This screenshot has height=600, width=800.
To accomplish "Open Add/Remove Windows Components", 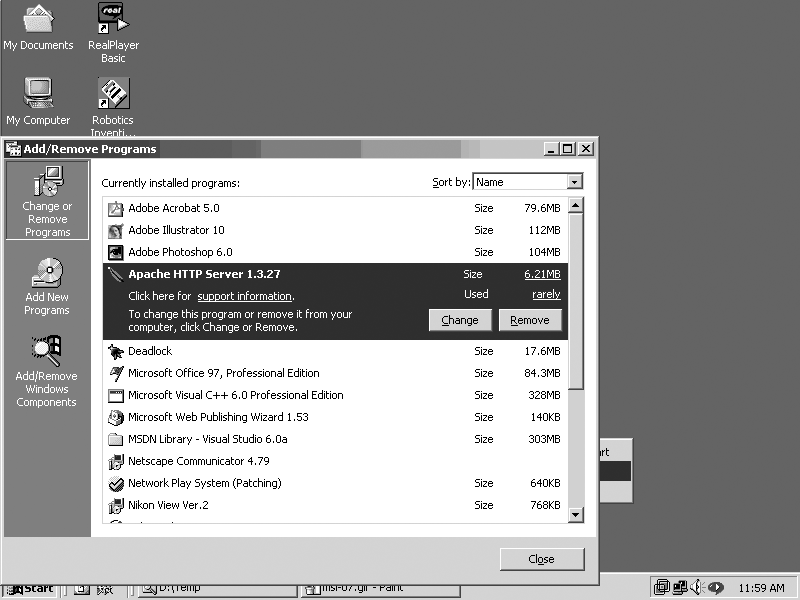I will pyautogui.click(x=46, y=371).
